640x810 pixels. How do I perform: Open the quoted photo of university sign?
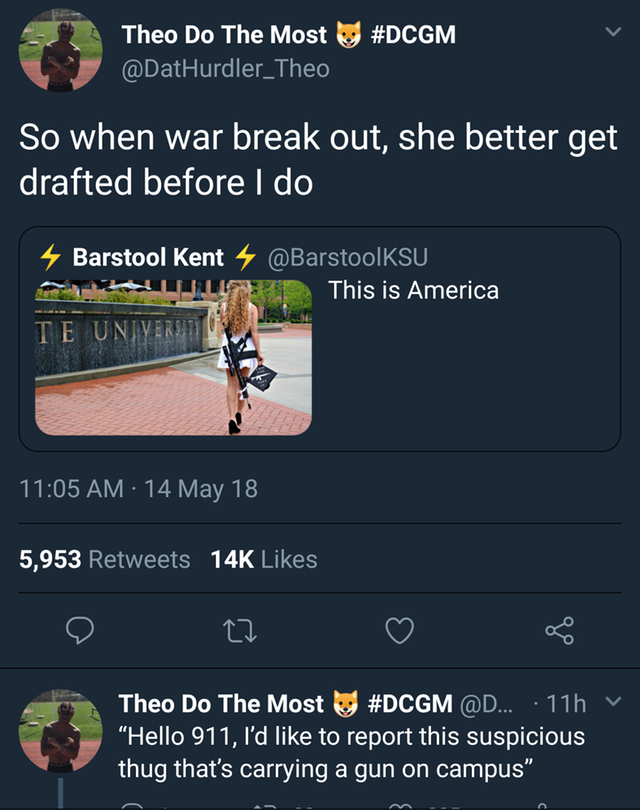click(x=174, y=357)
